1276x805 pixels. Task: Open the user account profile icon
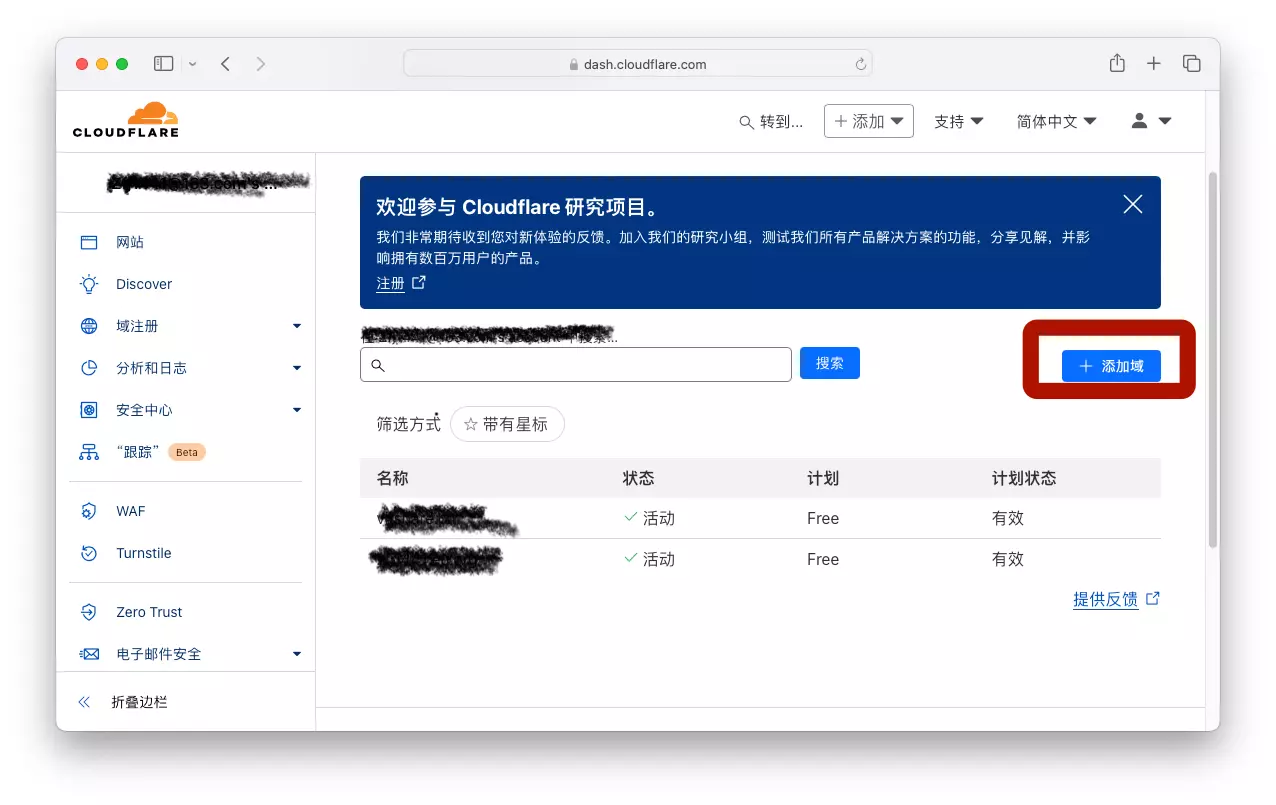[x=1139, y=120]
